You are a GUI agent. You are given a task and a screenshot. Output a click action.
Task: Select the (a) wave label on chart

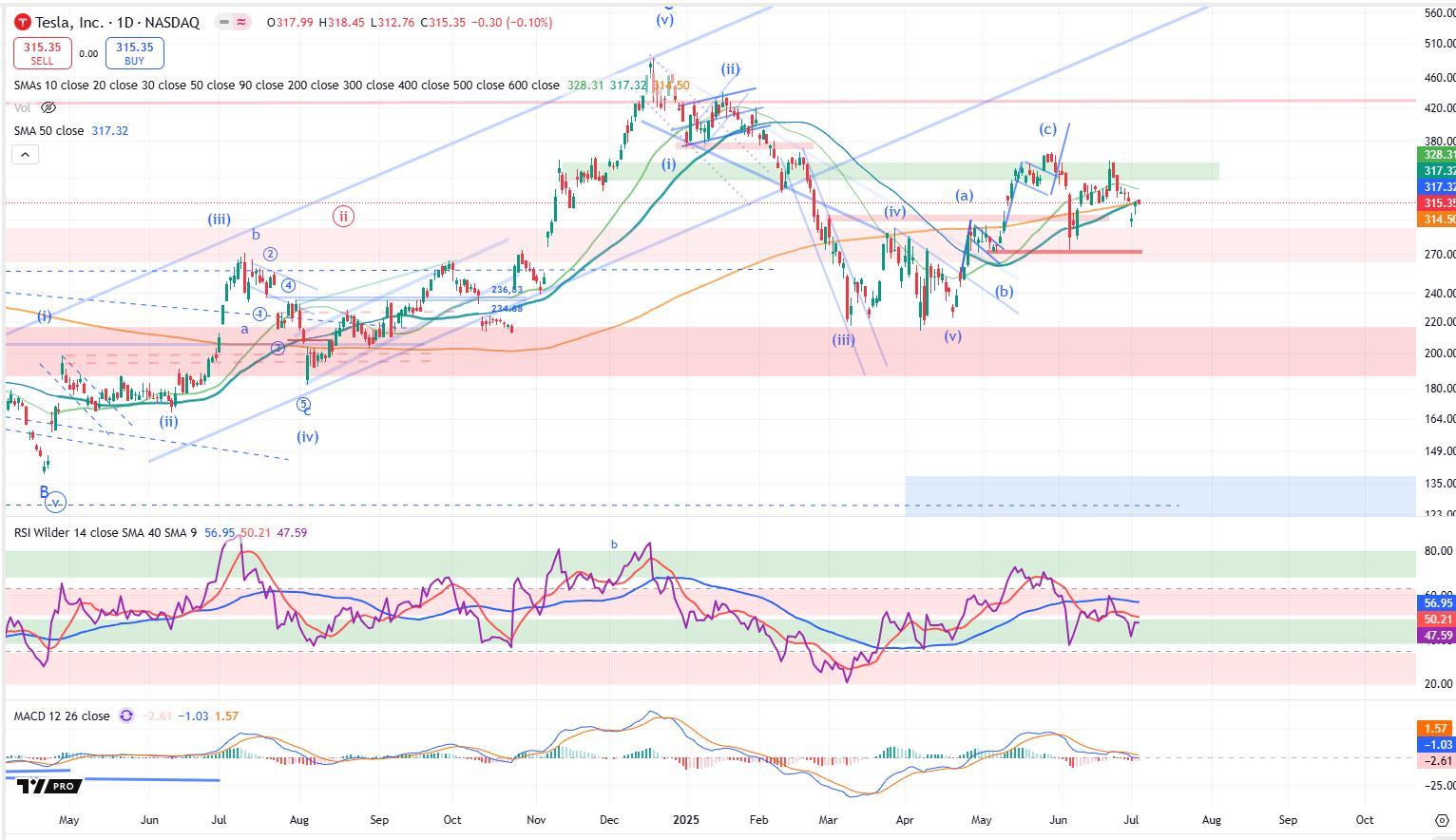pyautogui.click(x=964, y=195)
